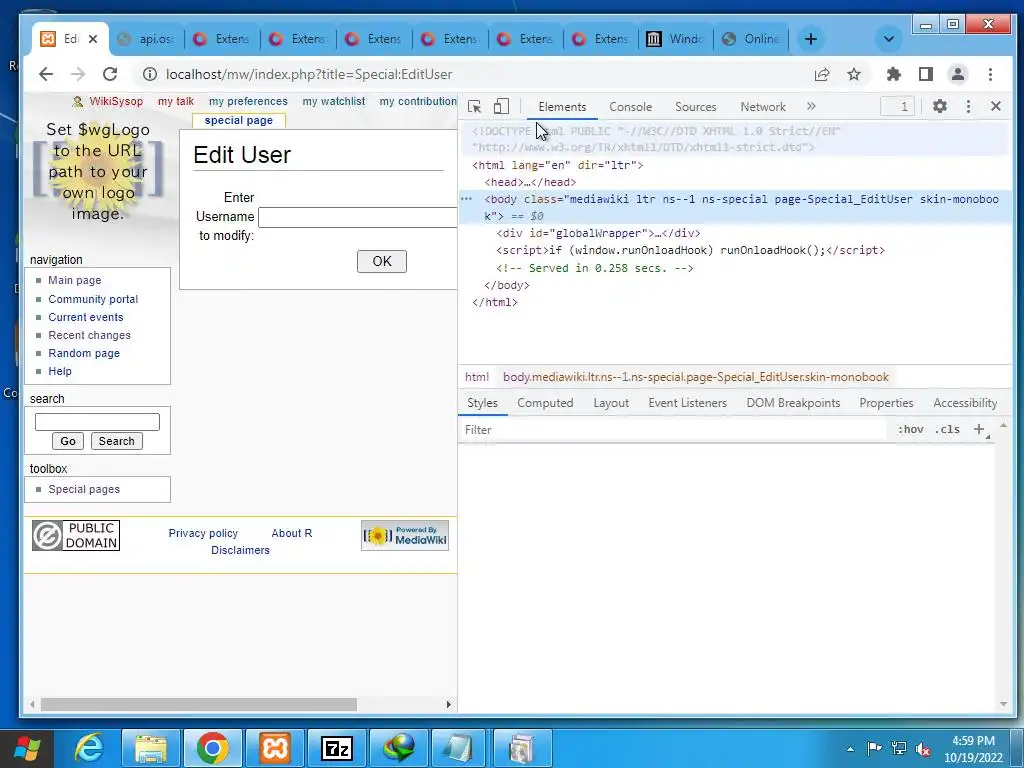Show more DevTools tabs chevron
The width and height of the screenshot is (1024, 768).
(x=811, y=106)
